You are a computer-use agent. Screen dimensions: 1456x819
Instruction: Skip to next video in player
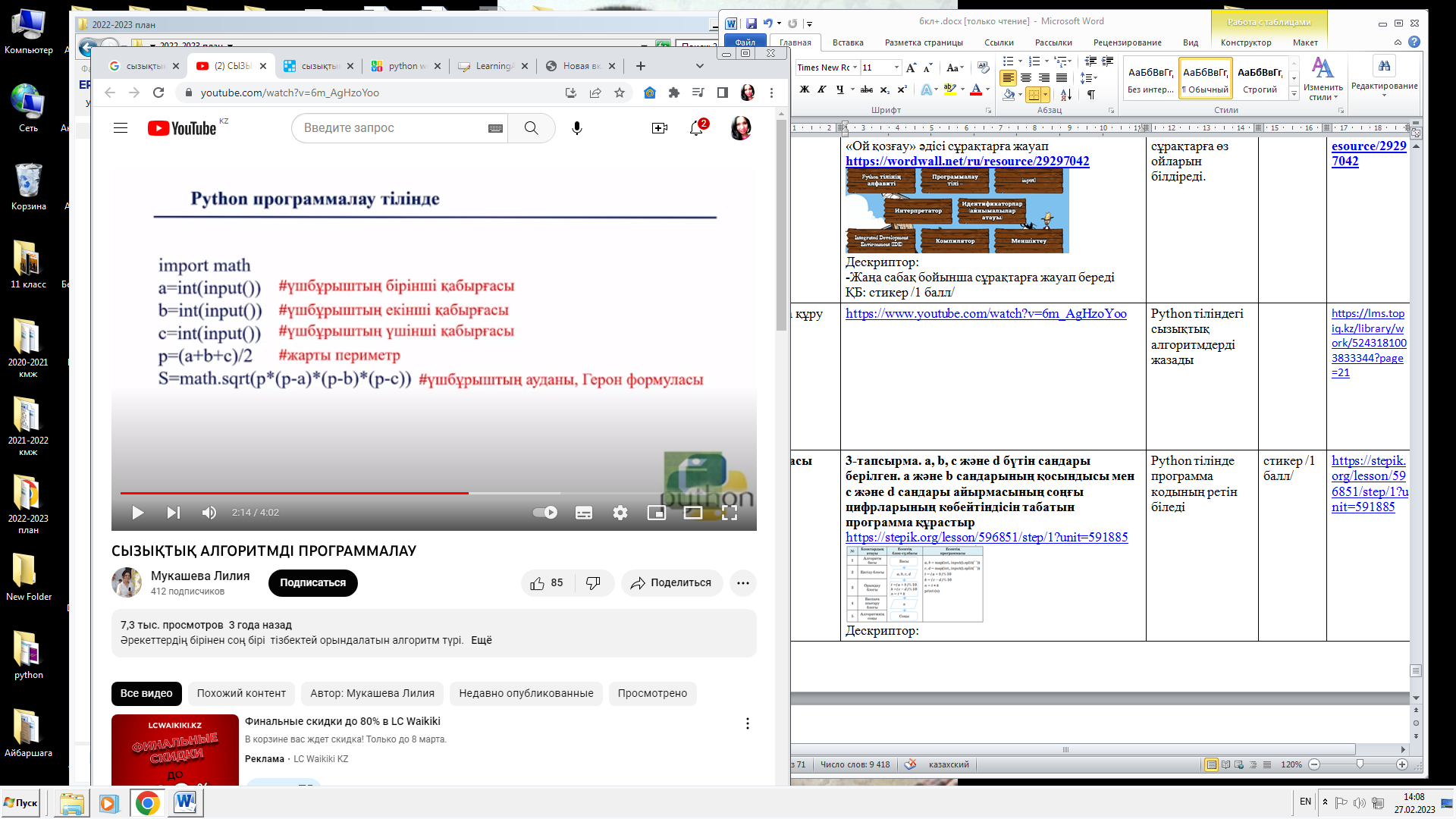tap(174, 513)
